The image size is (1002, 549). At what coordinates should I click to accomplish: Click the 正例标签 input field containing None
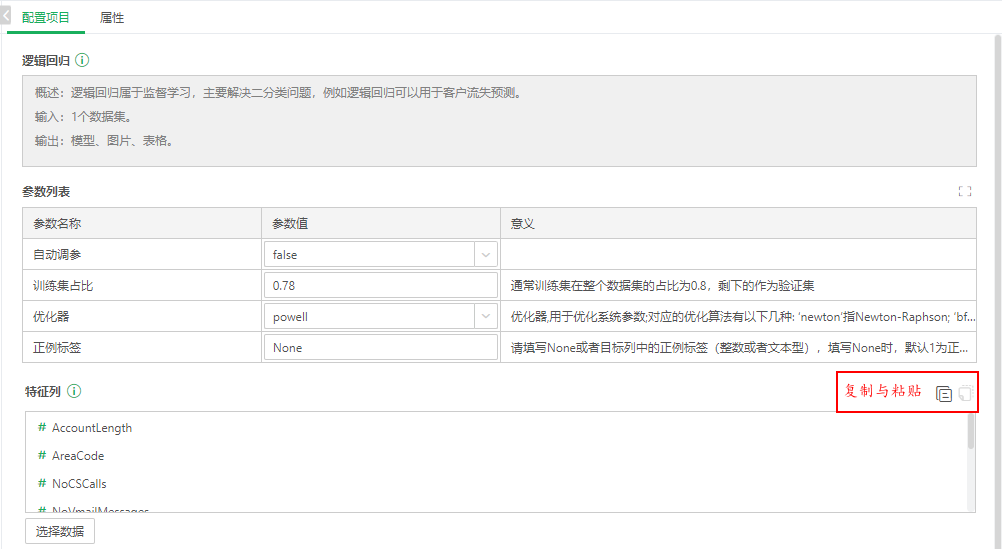[x=380, y=348]
